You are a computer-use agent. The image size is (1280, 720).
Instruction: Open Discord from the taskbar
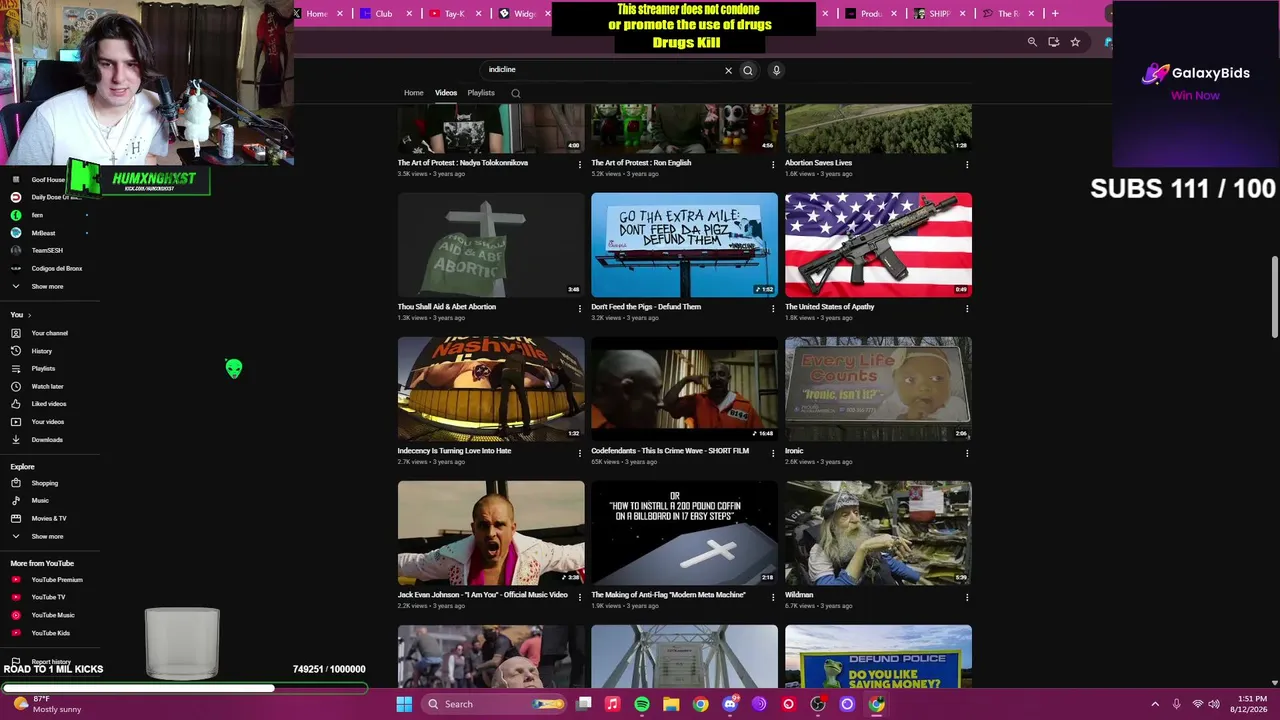pyautogui.click(x=730, y=704)
